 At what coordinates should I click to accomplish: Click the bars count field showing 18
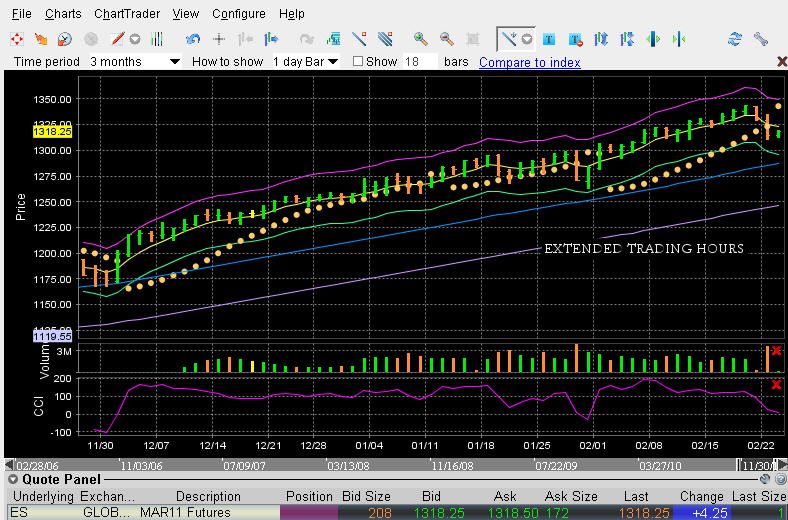coord(420,62)
